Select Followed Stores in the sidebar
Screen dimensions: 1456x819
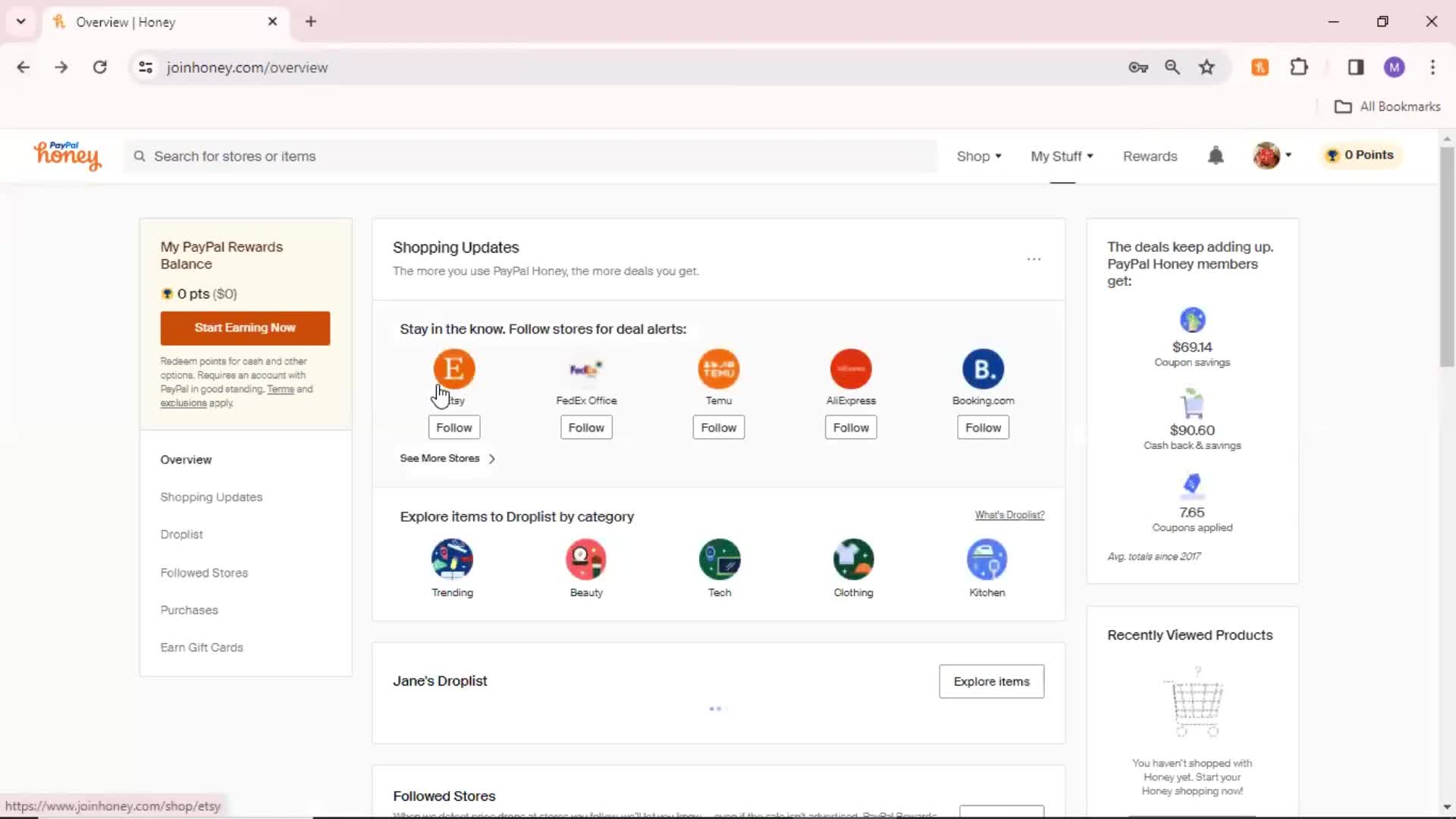[204, 573]
